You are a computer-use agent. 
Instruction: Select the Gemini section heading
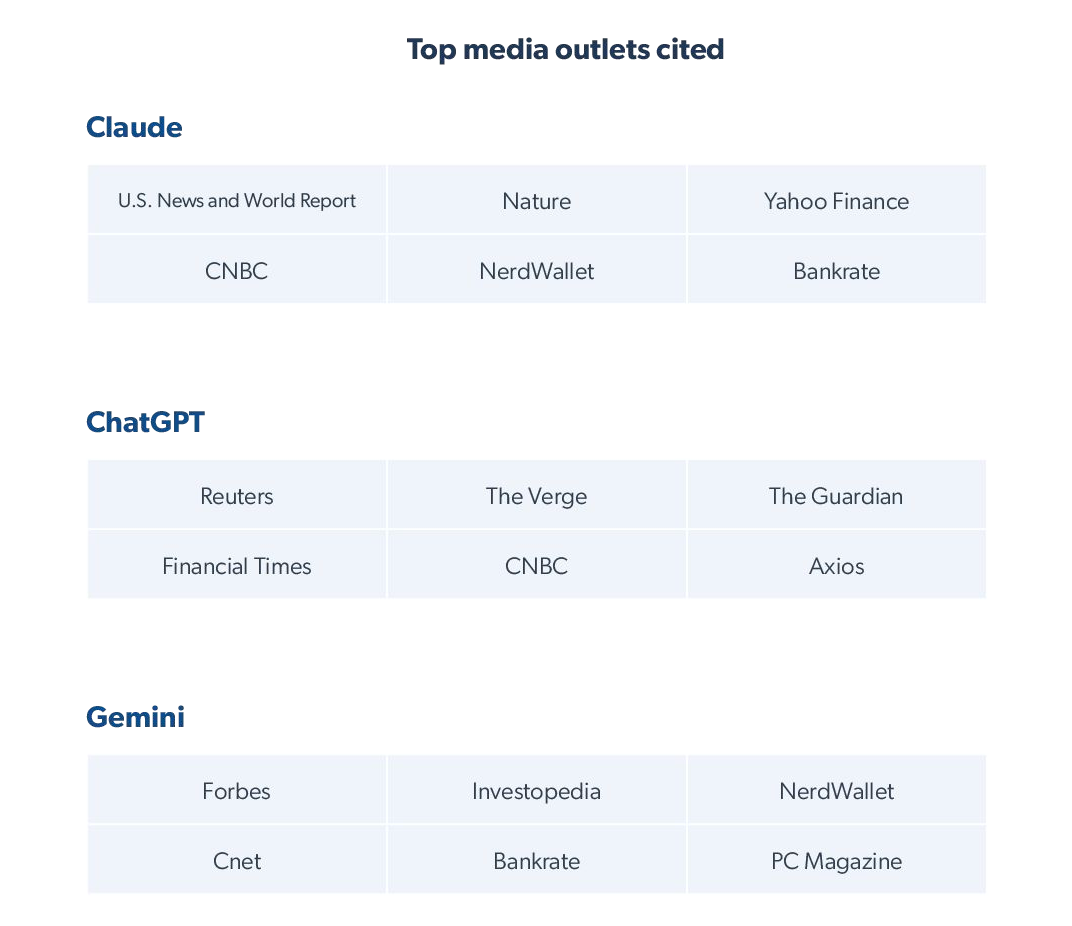135,717
